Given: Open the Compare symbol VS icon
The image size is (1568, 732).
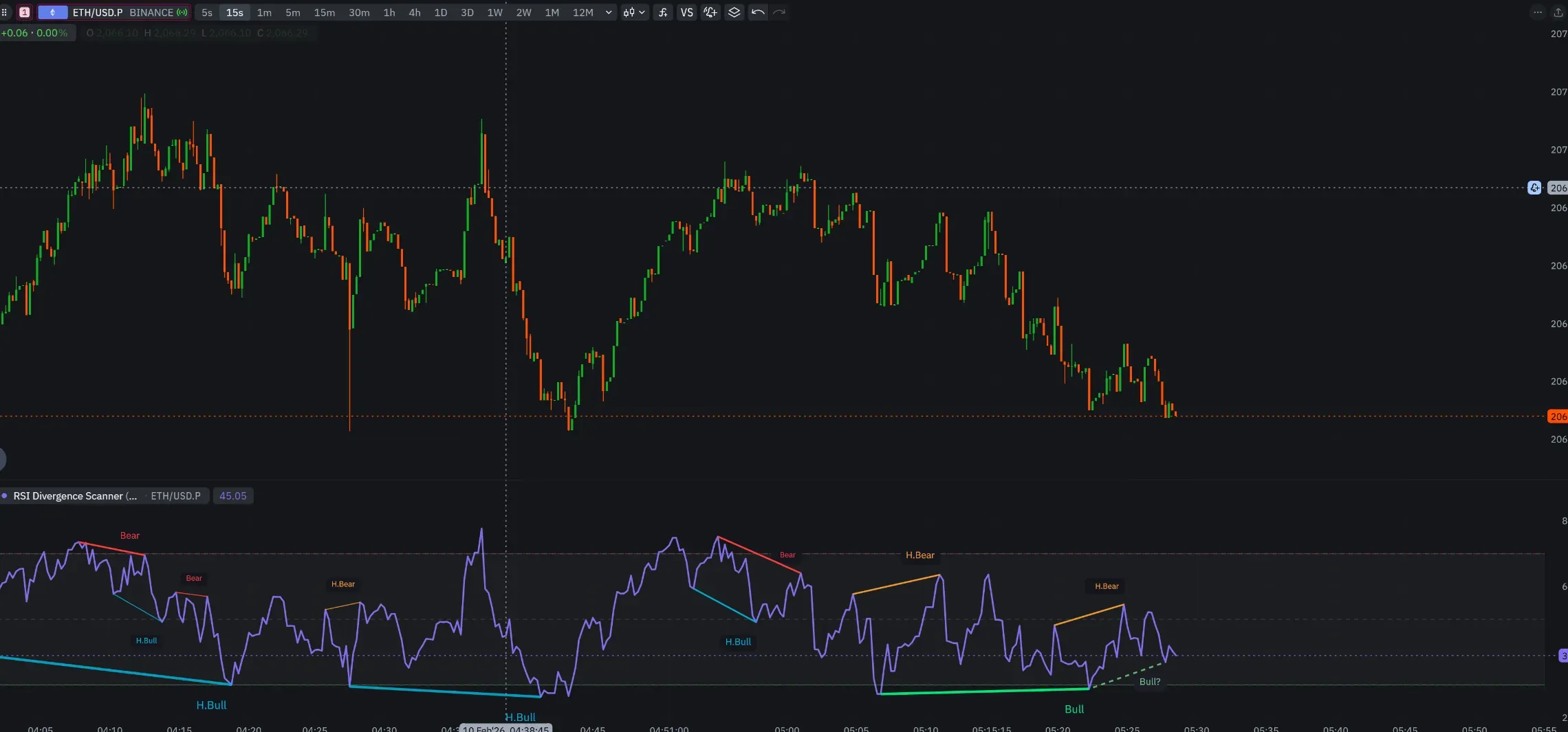Looking at the screenshot, I should coord(686,12).
